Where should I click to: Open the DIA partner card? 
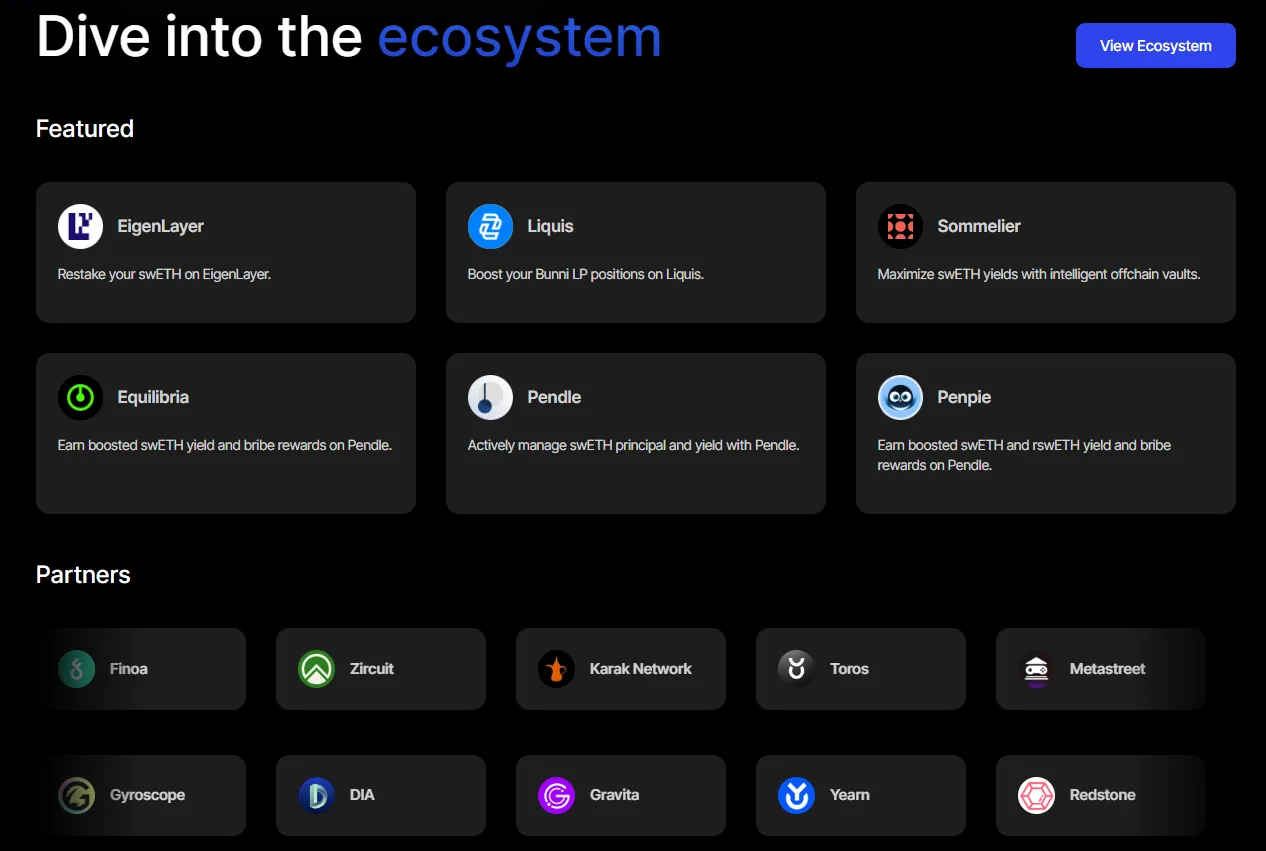coord(380,795)
